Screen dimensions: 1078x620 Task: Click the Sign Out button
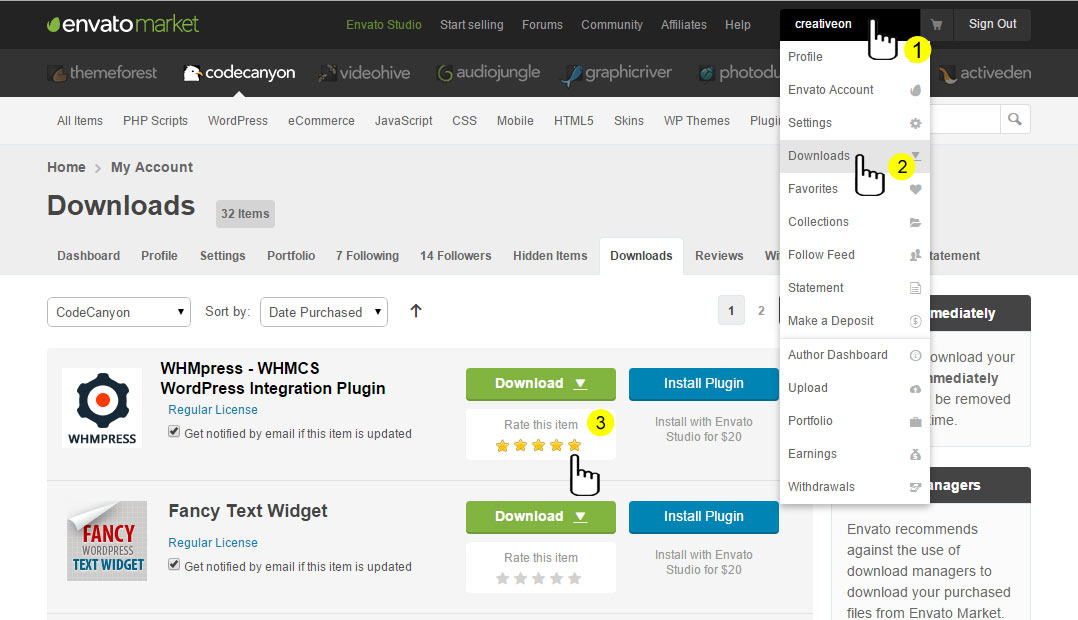pos(992,24)
